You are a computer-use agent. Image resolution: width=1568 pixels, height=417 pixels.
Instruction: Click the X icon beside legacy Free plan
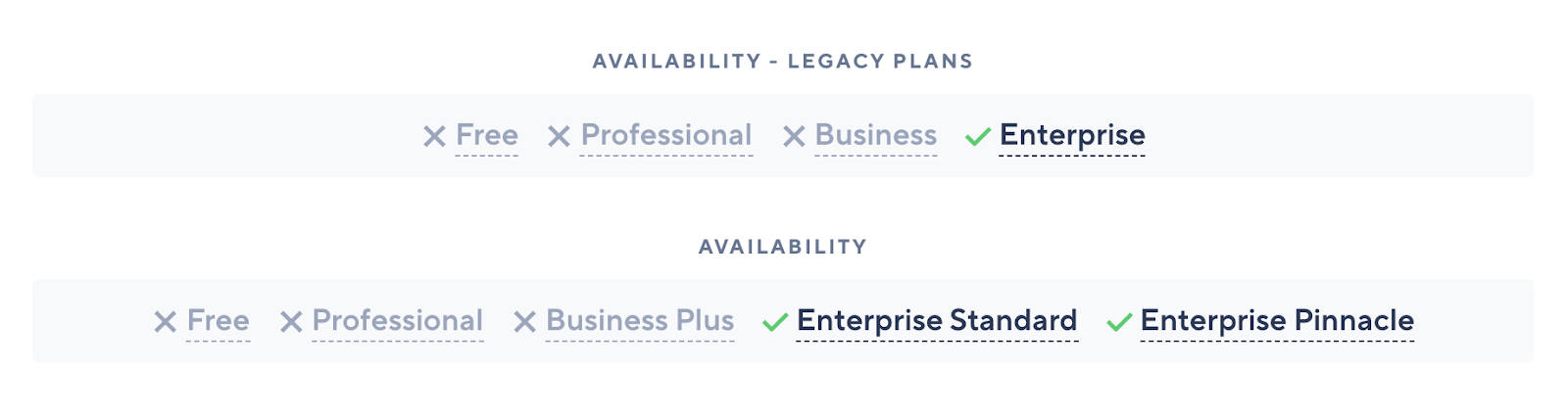click(x=434, y=136)
